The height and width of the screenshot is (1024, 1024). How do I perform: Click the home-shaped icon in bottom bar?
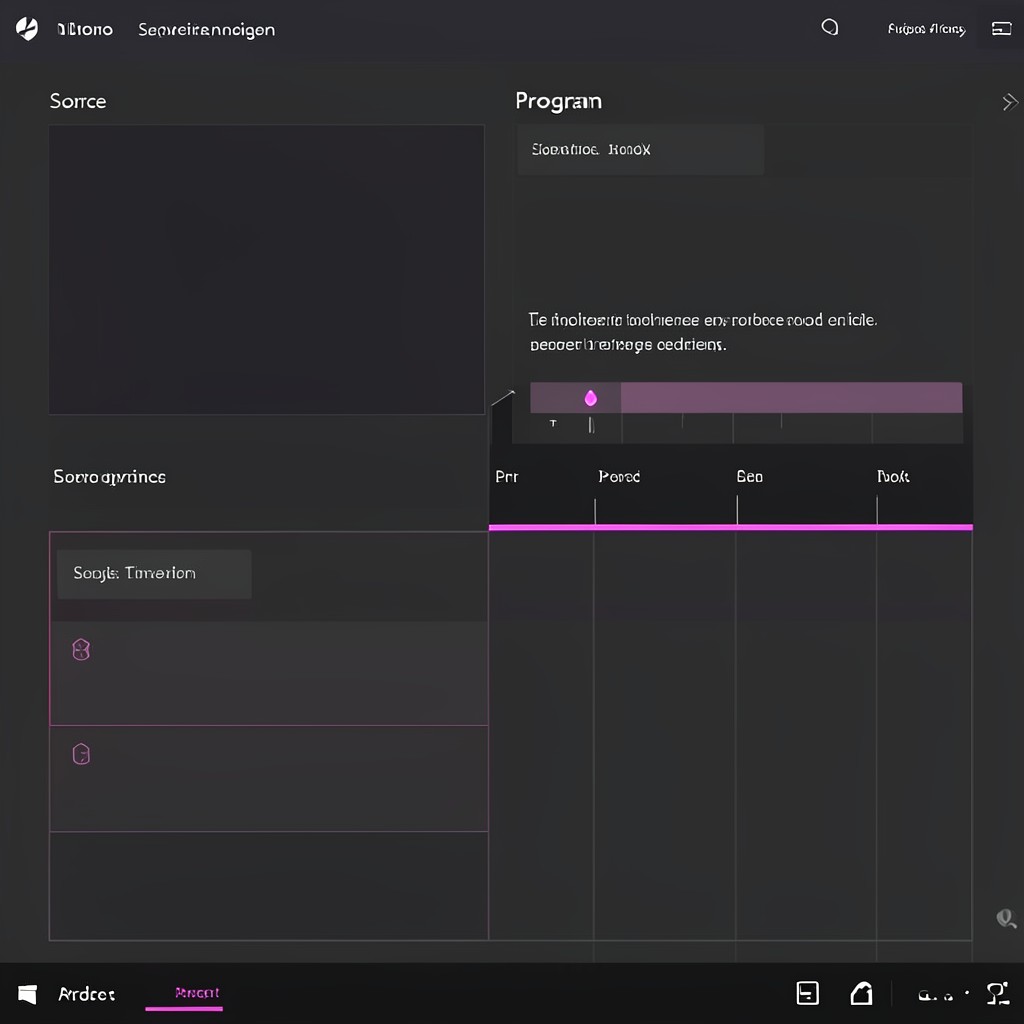click(x=861, y=993)
